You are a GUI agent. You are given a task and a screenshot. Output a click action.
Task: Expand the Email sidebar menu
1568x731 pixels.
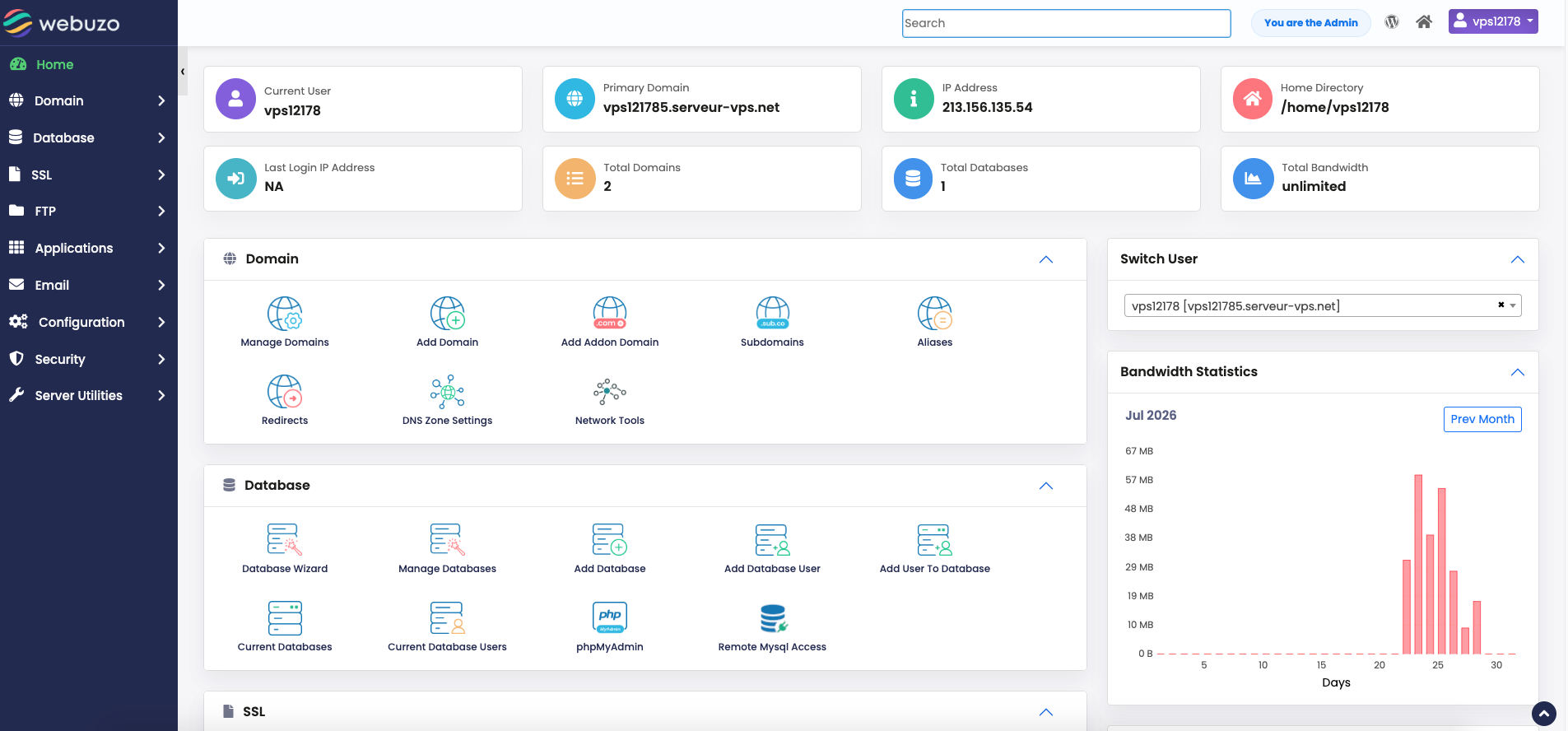click(88, 285)
